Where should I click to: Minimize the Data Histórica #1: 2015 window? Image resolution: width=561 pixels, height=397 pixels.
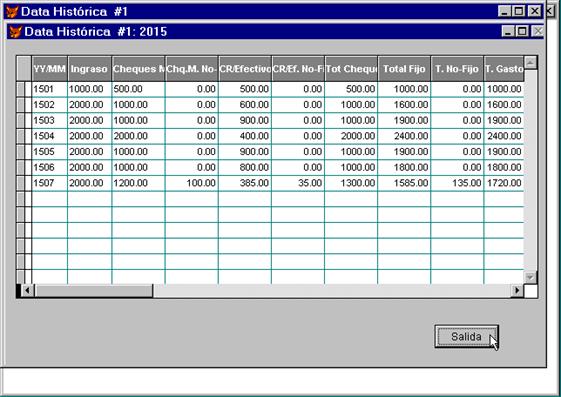pyautogui.click(x=508, y=31)
